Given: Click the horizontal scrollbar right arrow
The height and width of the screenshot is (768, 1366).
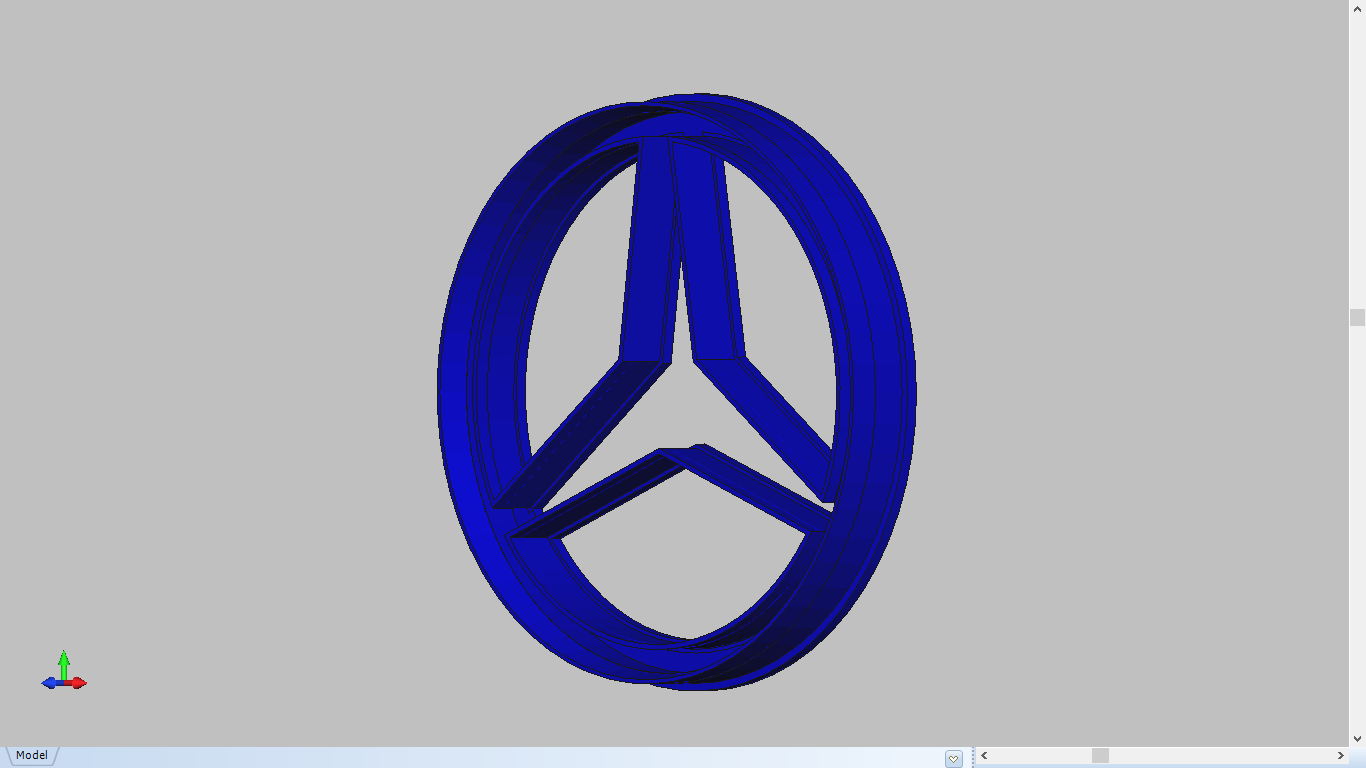Looking at the screenshot, I should [1341, 756].
